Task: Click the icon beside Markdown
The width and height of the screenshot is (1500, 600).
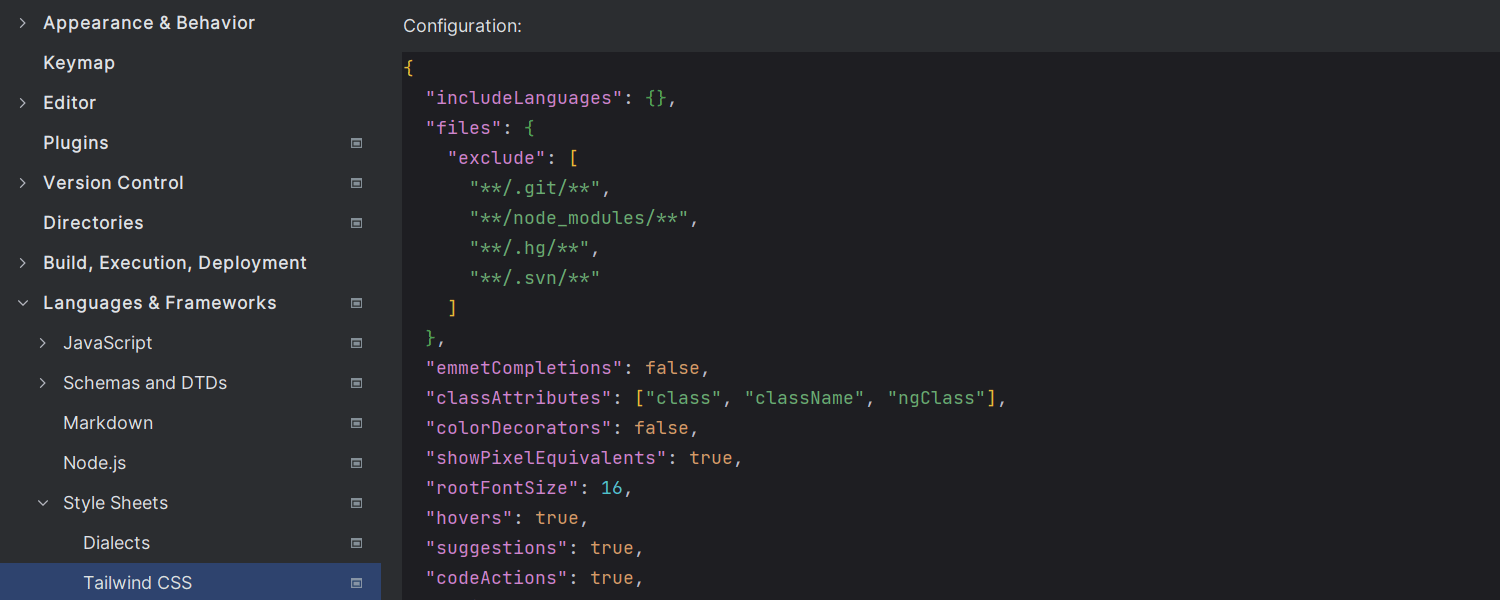Action: pos(356,423)
